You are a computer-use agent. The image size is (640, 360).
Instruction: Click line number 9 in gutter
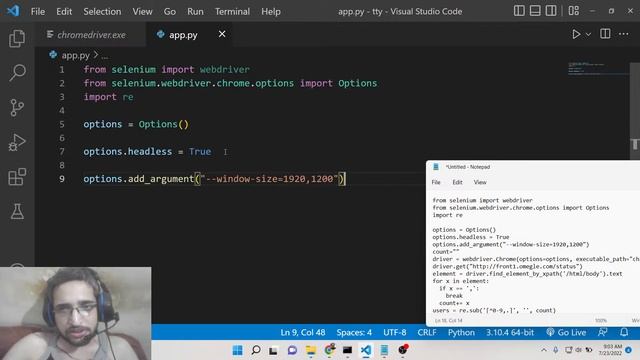pyautogui.click(x=62, y=179)
